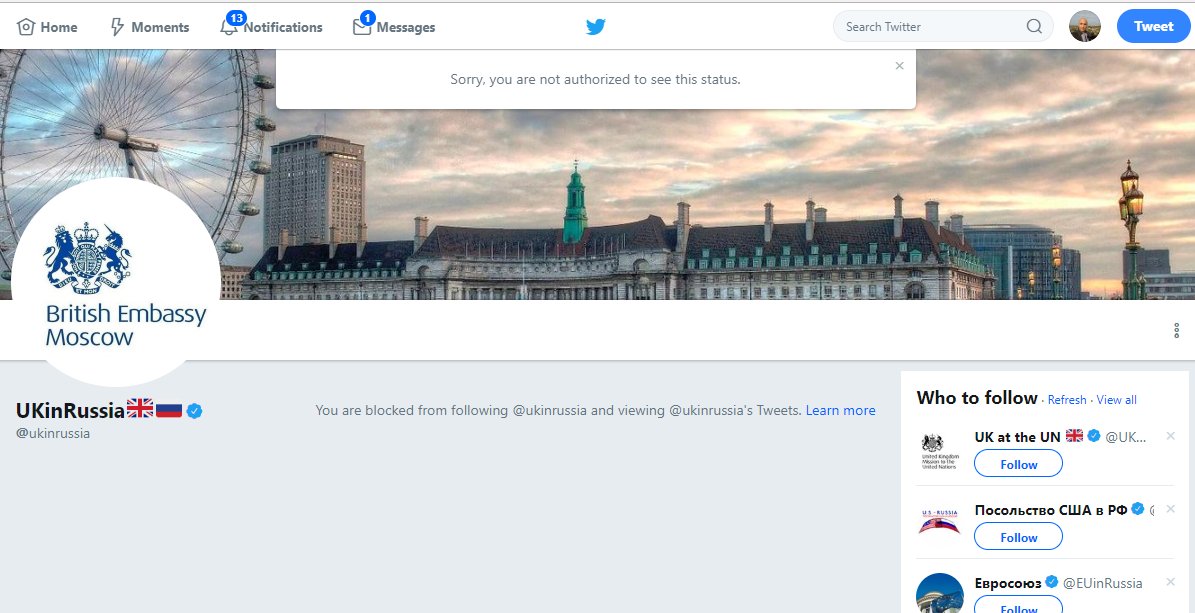Open the Евросоюз profile
The height and width of the screenshot is (613, 1195).
(x=1008, y=583)
